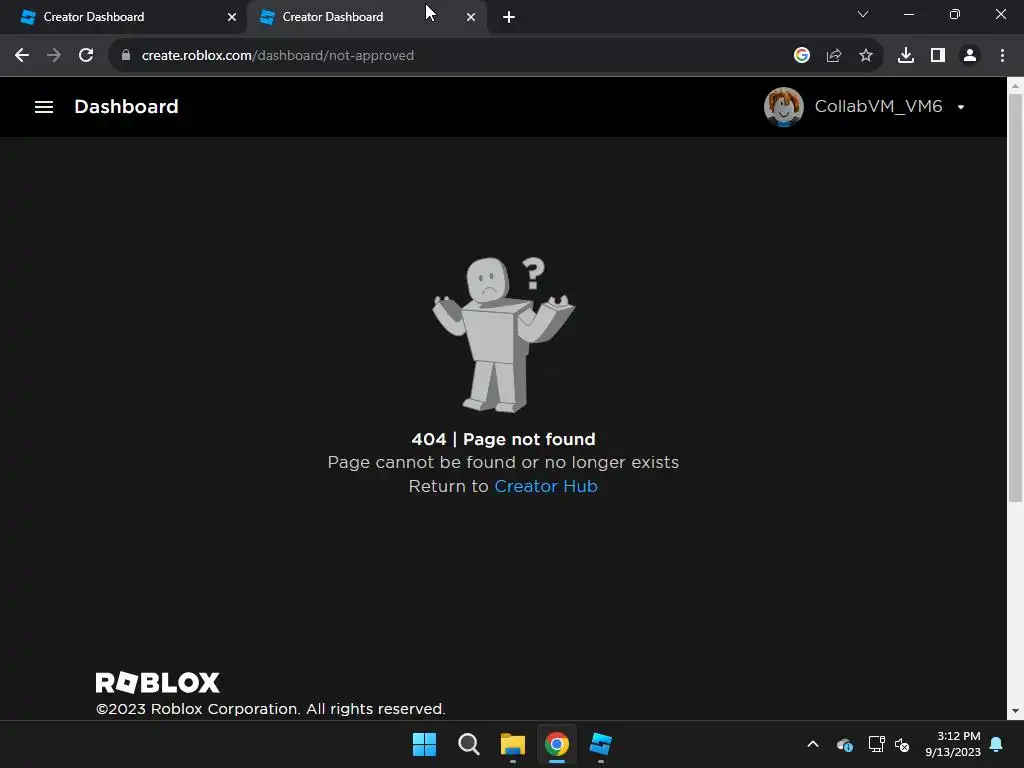Click the copyright Roblox Corporation text
This screenshot has height=768, width=1024.
tap(270, 709)
